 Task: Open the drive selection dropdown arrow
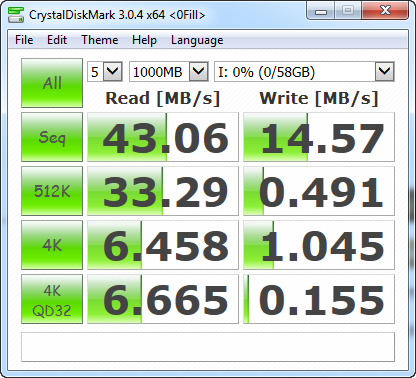(x=385, y=71)
